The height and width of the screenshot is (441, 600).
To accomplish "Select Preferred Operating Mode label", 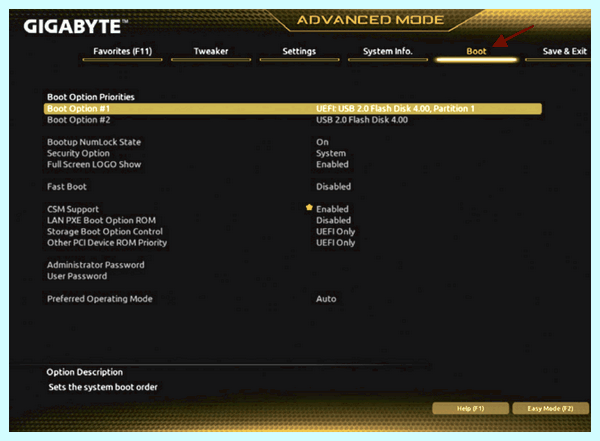I will point(99,299).
